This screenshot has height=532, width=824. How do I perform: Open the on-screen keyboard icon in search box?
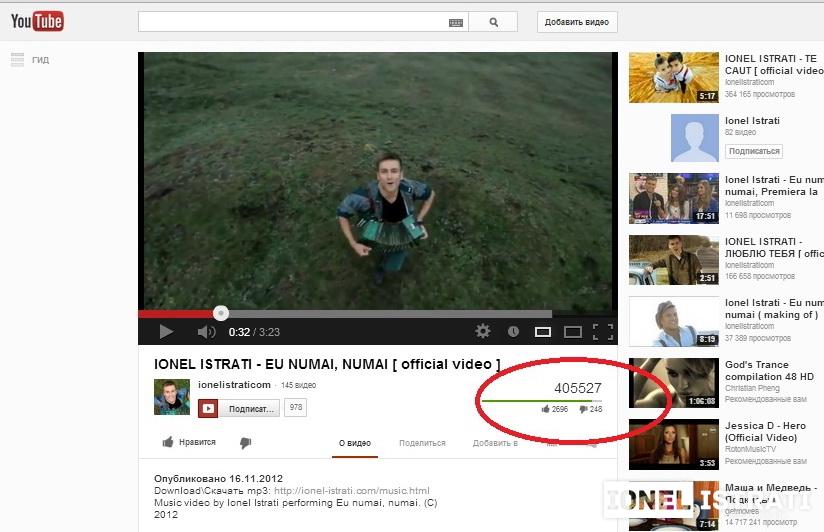coord(456,22)
